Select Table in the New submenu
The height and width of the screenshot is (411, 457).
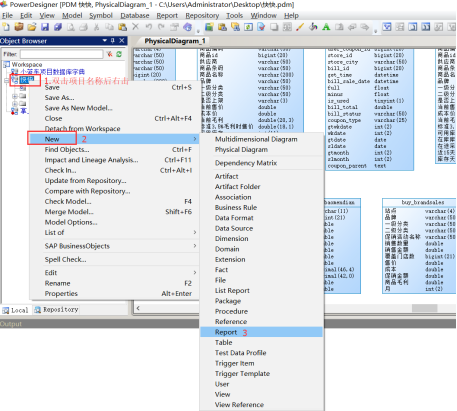[261, 342]
